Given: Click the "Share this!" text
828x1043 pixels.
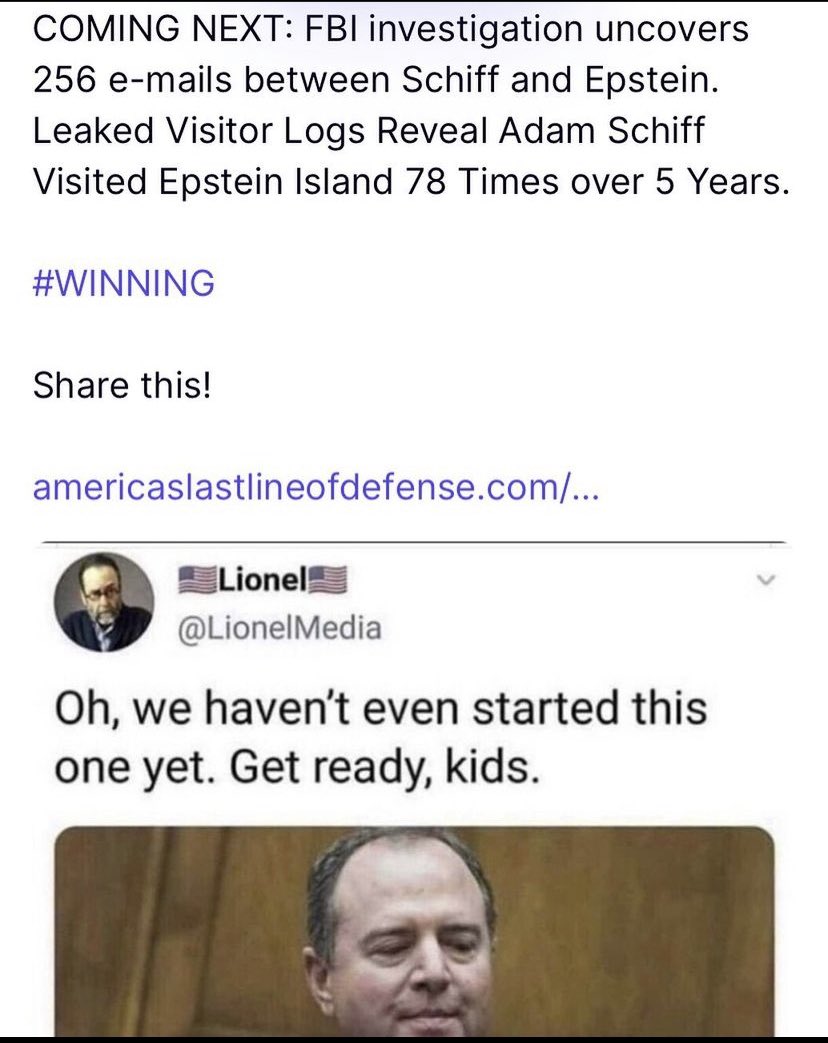Looking at the screenshot, I should tap(122, 385).
